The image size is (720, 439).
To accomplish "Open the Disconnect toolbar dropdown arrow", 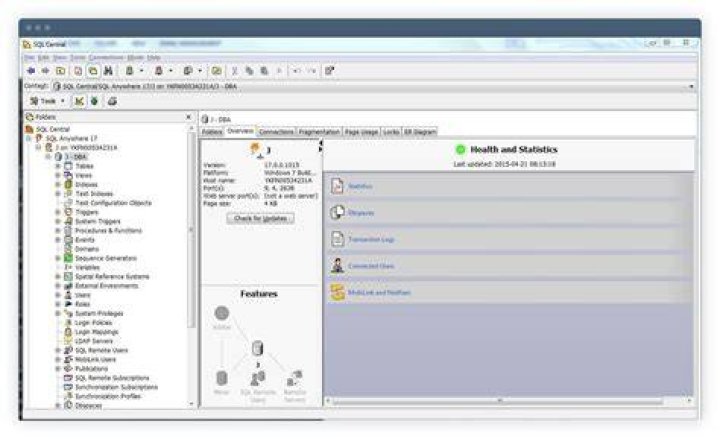I will (171, 71).
